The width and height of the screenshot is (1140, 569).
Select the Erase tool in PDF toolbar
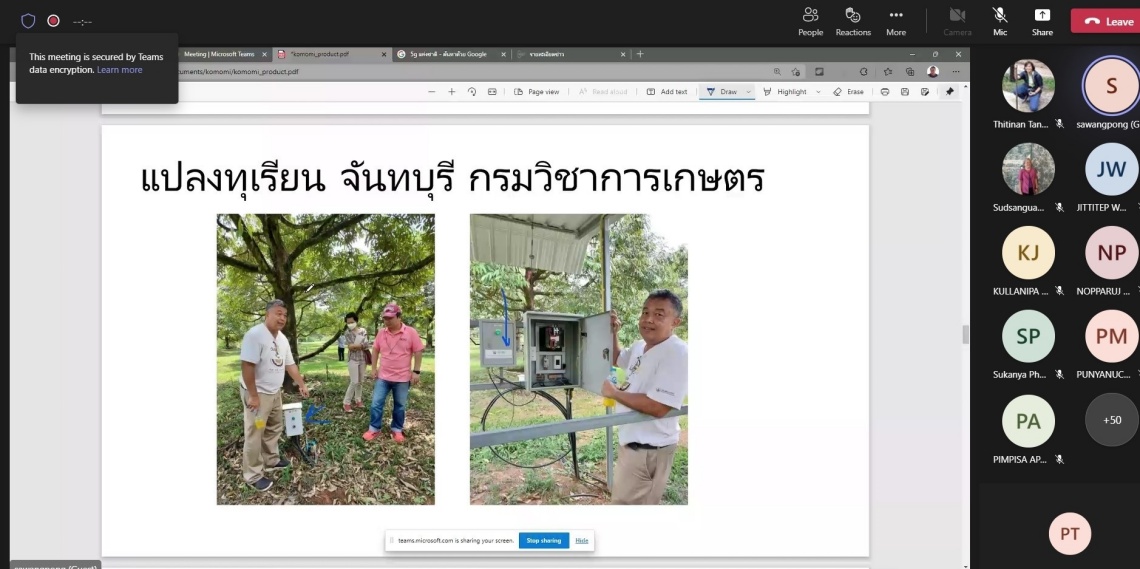click(x=848, y=92)
